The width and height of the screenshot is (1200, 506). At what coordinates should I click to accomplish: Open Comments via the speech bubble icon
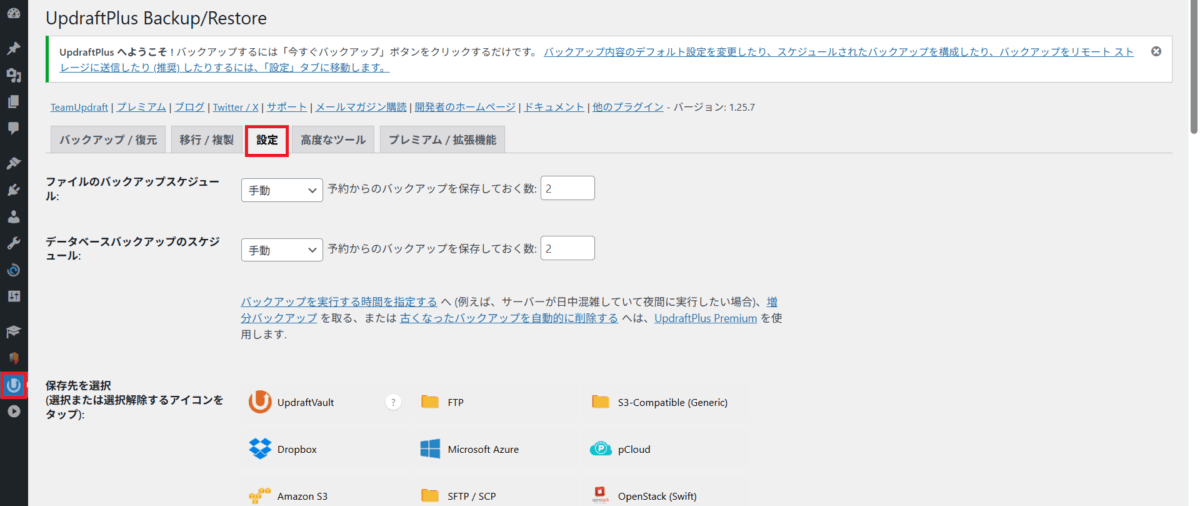14,128
